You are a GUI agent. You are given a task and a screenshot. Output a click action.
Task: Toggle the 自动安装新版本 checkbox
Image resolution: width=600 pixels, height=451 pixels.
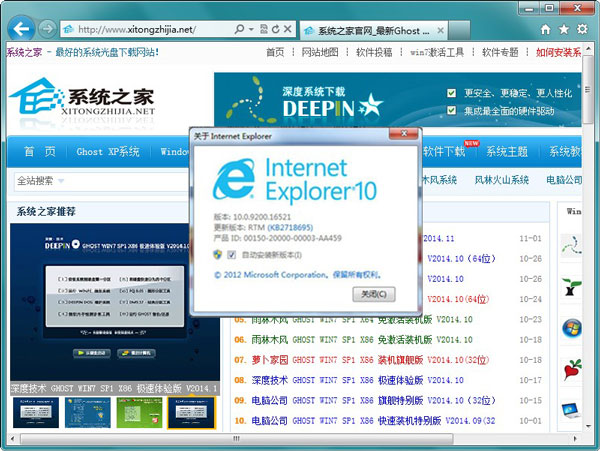coord(232,255)
